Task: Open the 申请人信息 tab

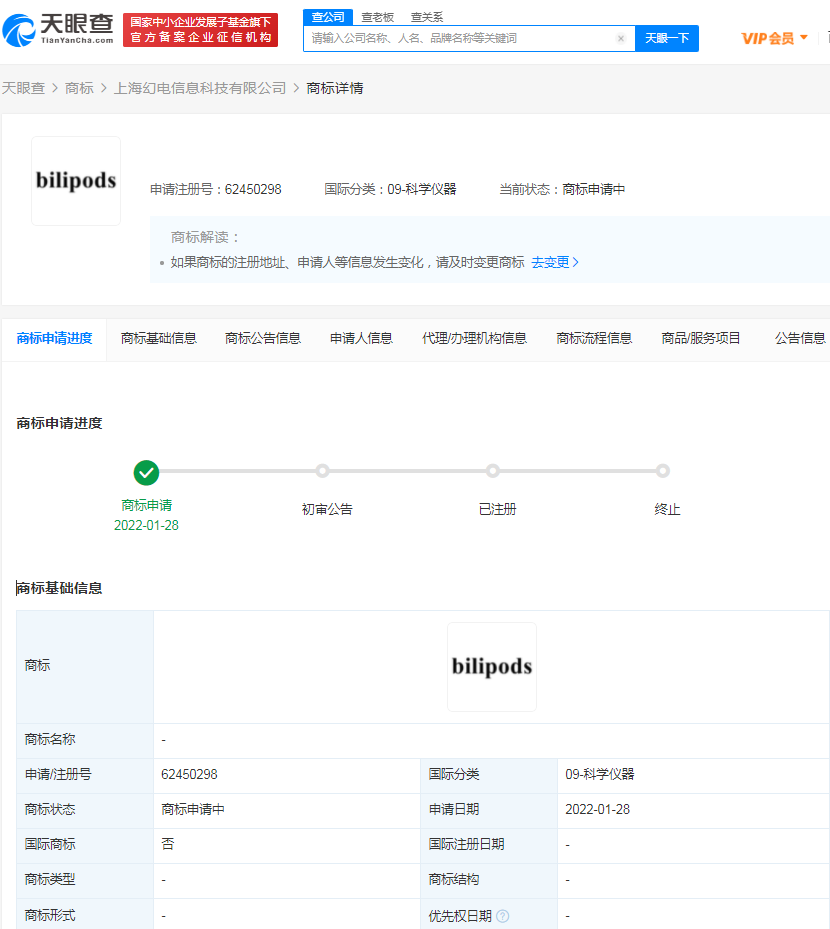Action: [x=360, y=338]
